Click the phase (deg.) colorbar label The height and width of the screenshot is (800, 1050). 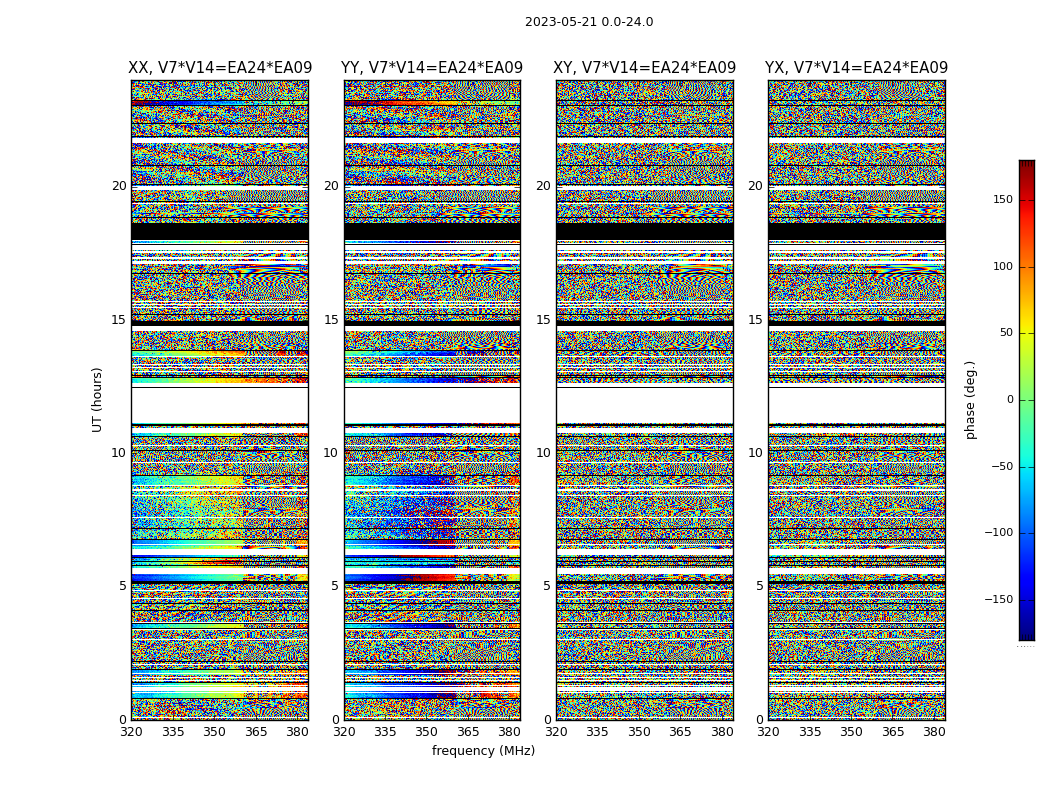(x=971, y=400)
